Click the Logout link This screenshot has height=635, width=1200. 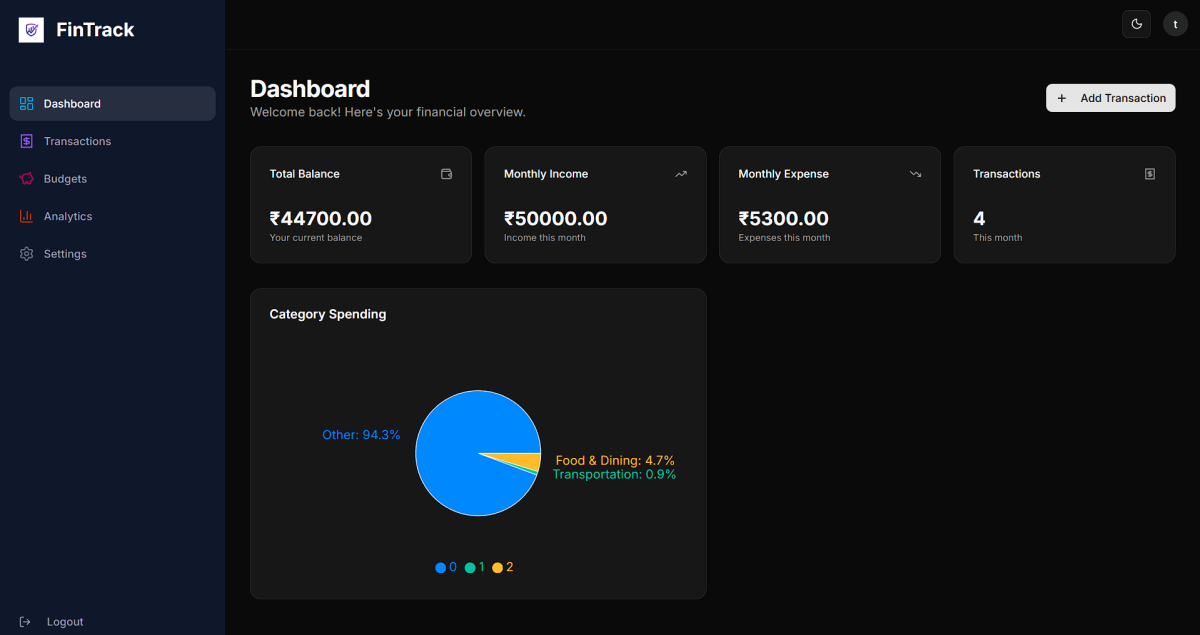coord(65,622)
